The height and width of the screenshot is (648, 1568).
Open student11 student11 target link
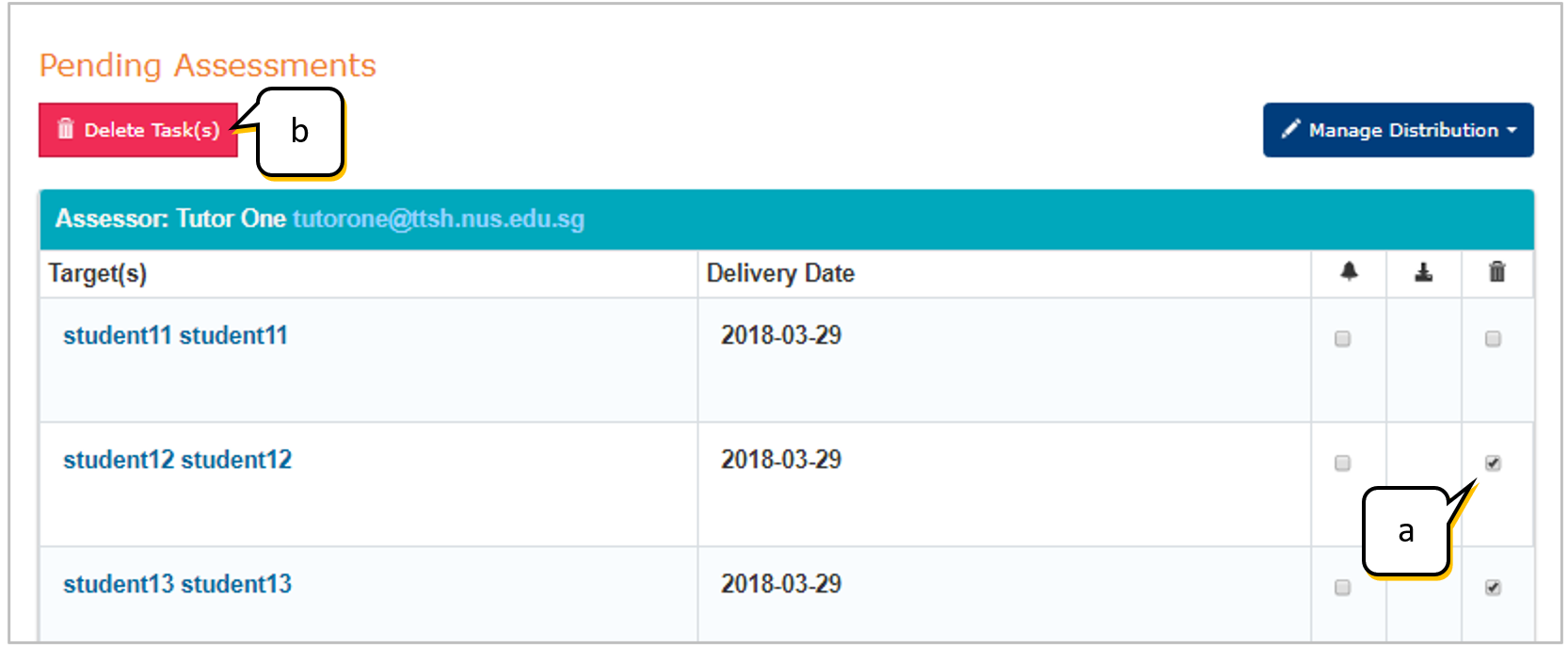point(175,335)
